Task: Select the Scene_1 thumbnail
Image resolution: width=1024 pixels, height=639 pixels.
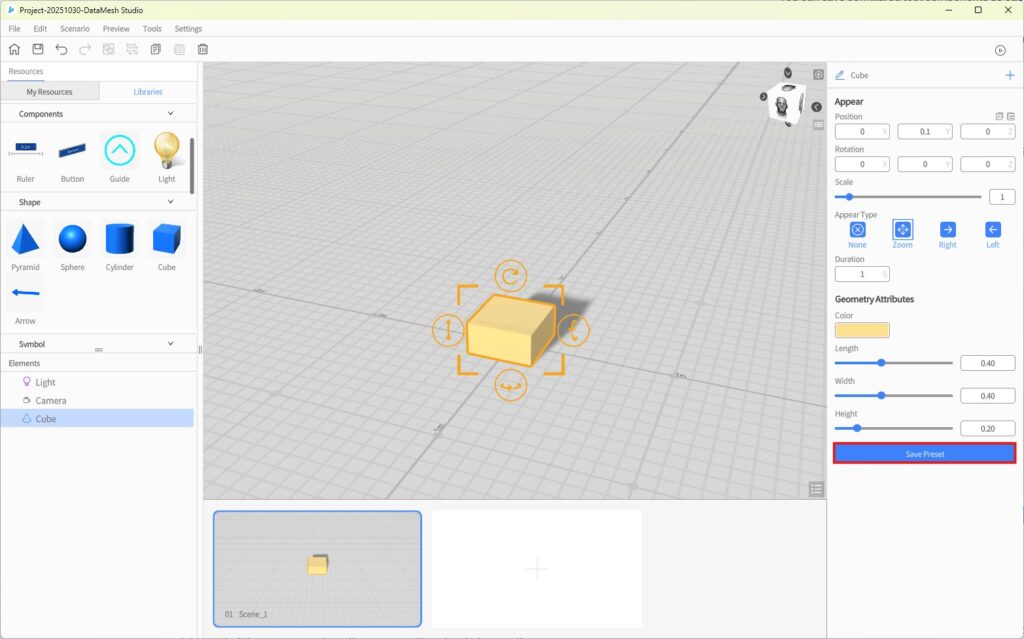Action: (x=317, y=568)
